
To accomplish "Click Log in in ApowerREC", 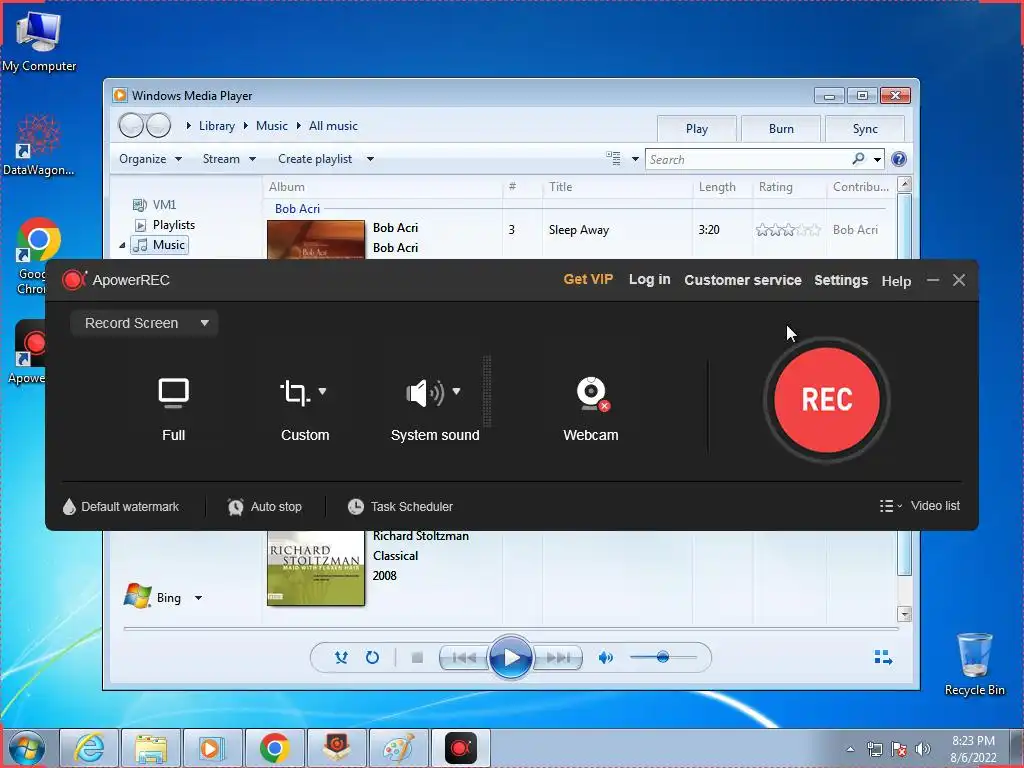I will coord(649,280).
